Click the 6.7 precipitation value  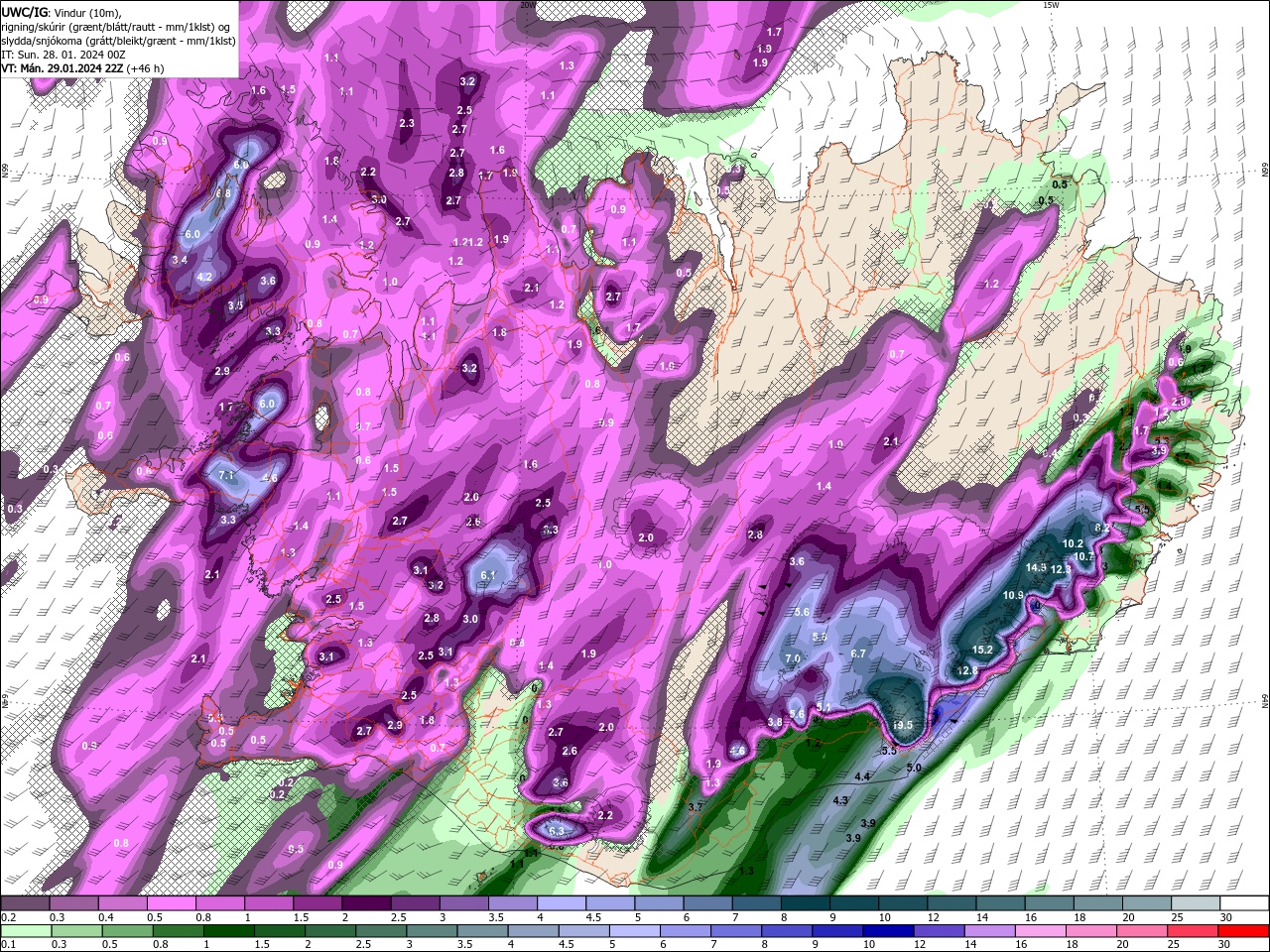pyautogui.click(x=859, y=654)
